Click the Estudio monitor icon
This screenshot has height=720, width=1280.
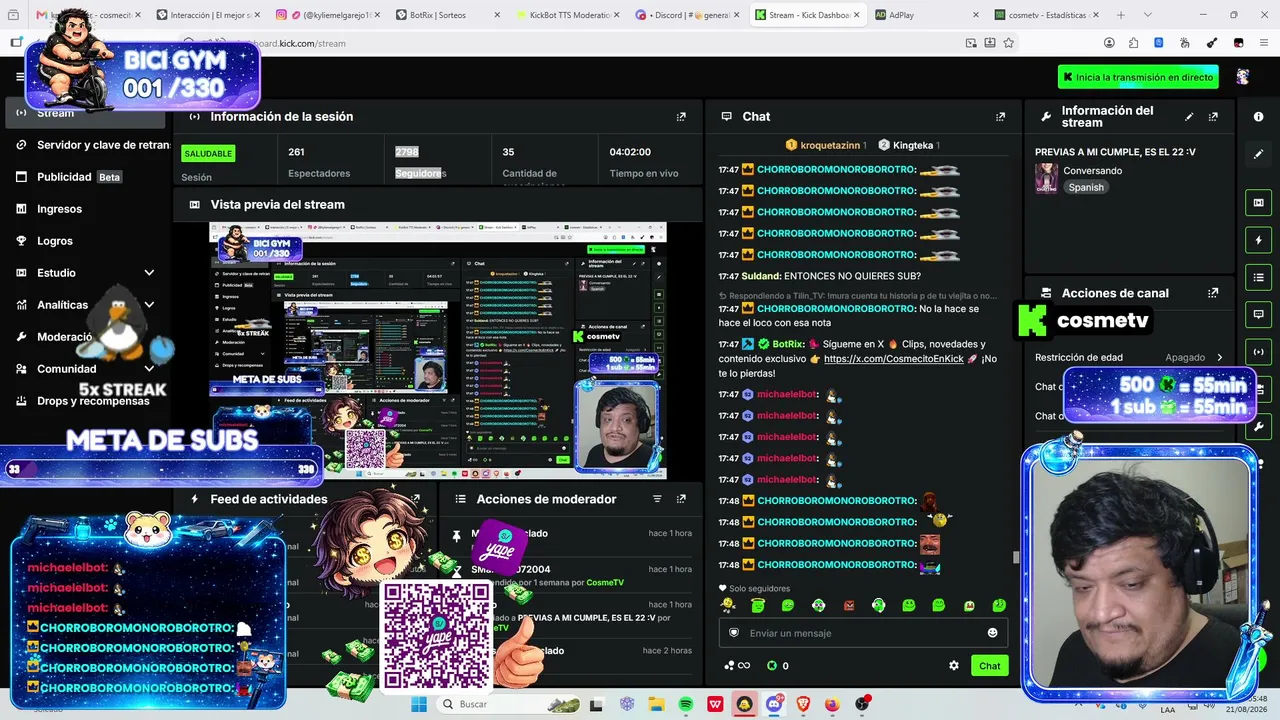coord(21,273)
